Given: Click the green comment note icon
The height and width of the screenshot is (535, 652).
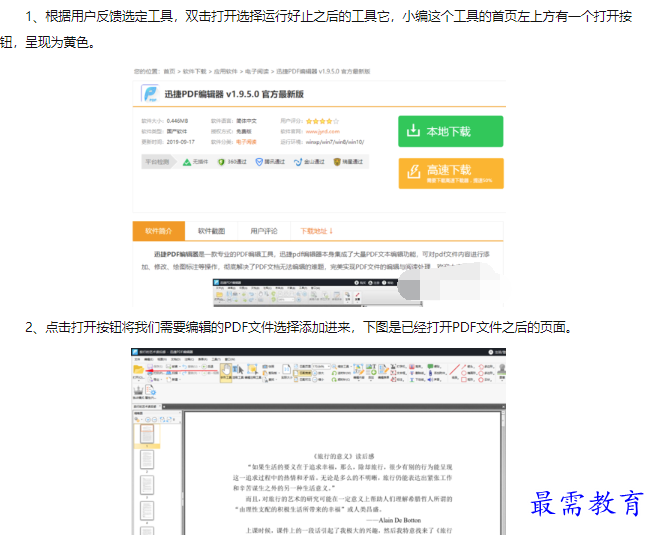Looking at the screenshot, I should [x=430, y=366].
